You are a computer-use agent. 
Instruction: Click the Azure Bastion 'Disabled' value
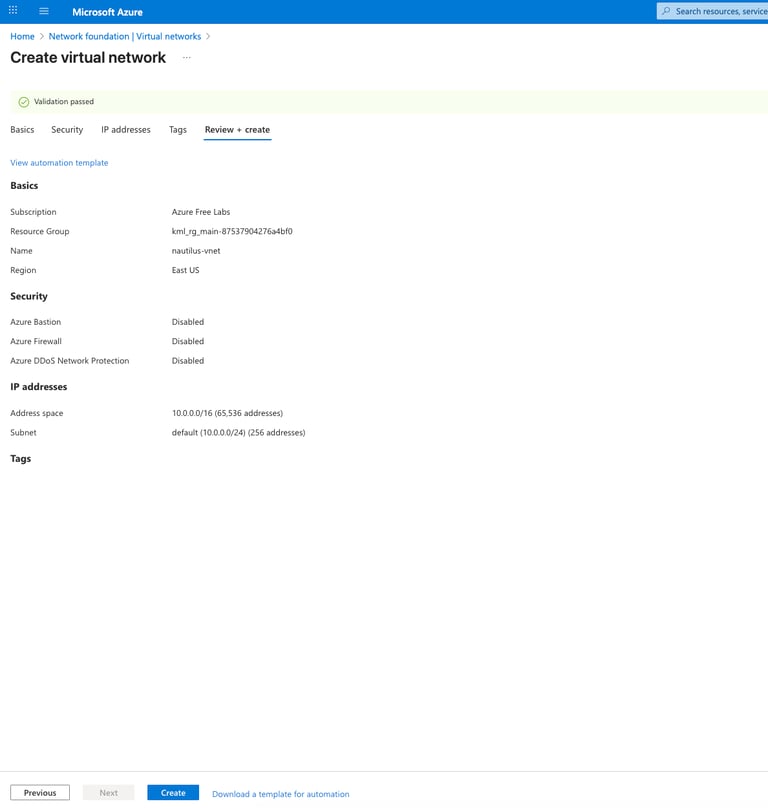[x=188, y=322]
